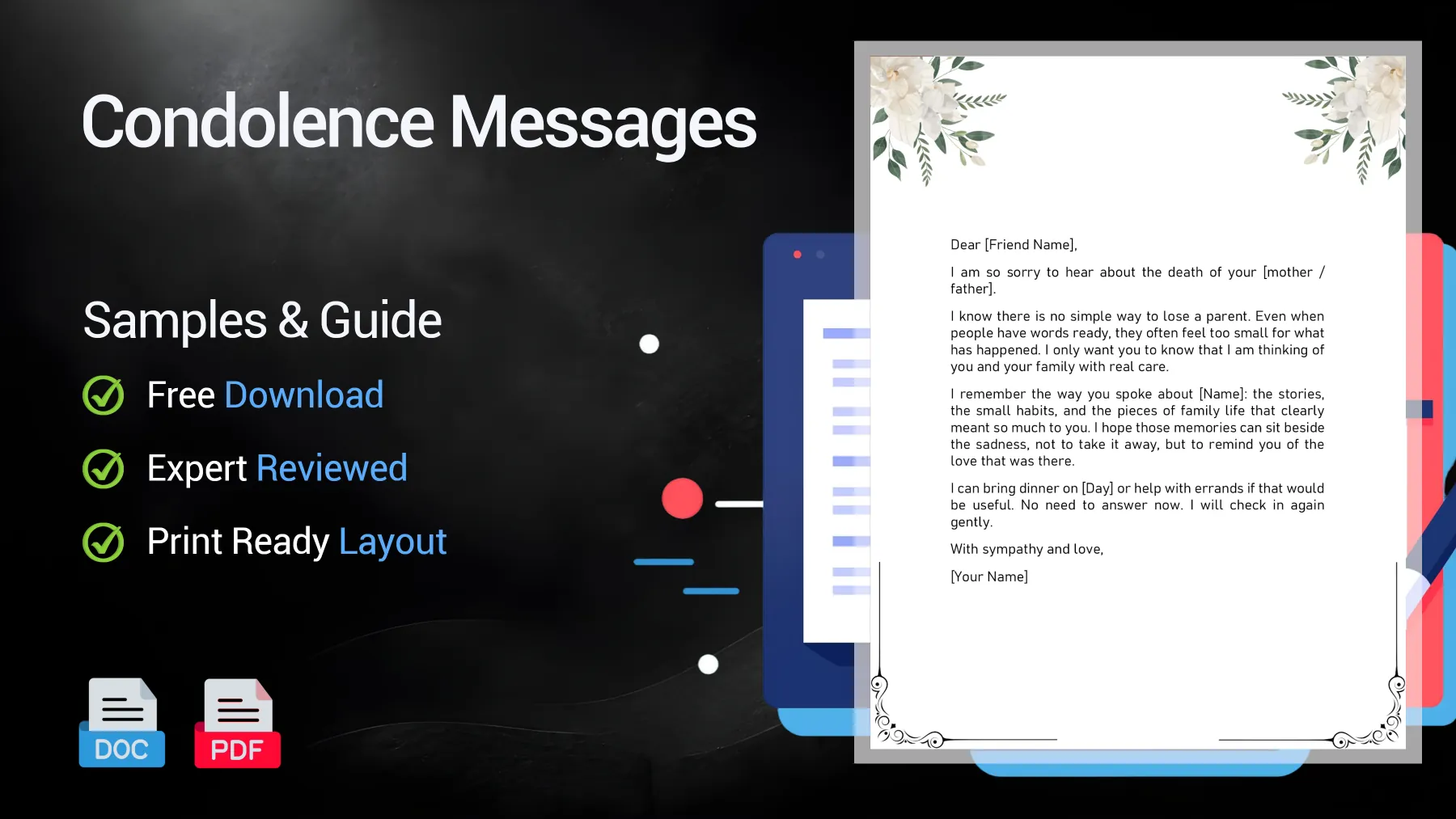Click the blue DOC file icon

pyautogui.click(x=122, y=722)
